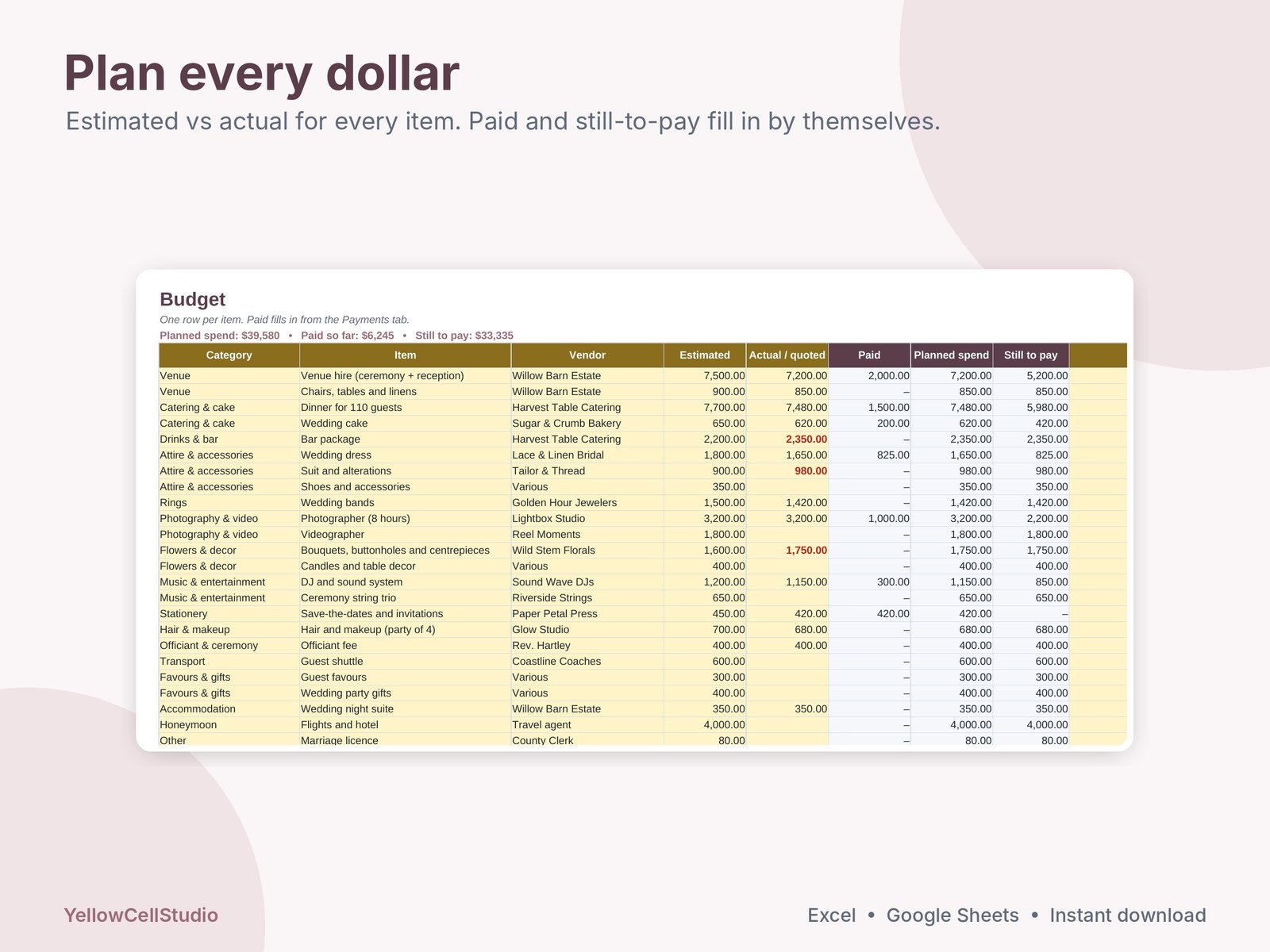Select the red 980.00 Suit alterations quote
The width and height of the screenshot is (1270, 952).
tap(787, 471)
